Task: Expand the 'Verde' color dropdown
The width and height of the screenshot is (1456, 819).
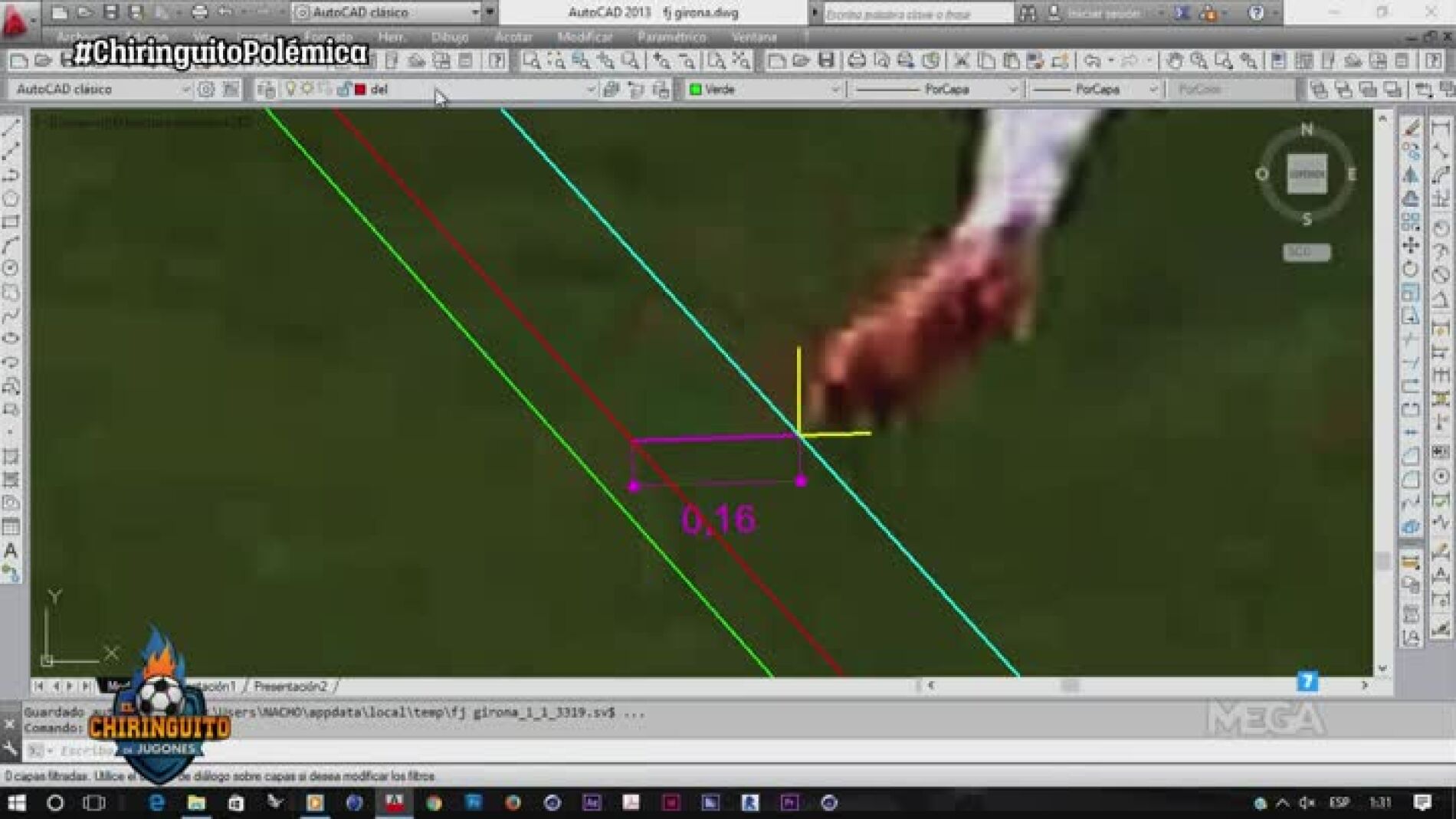Action: click(x=835, y=90)
